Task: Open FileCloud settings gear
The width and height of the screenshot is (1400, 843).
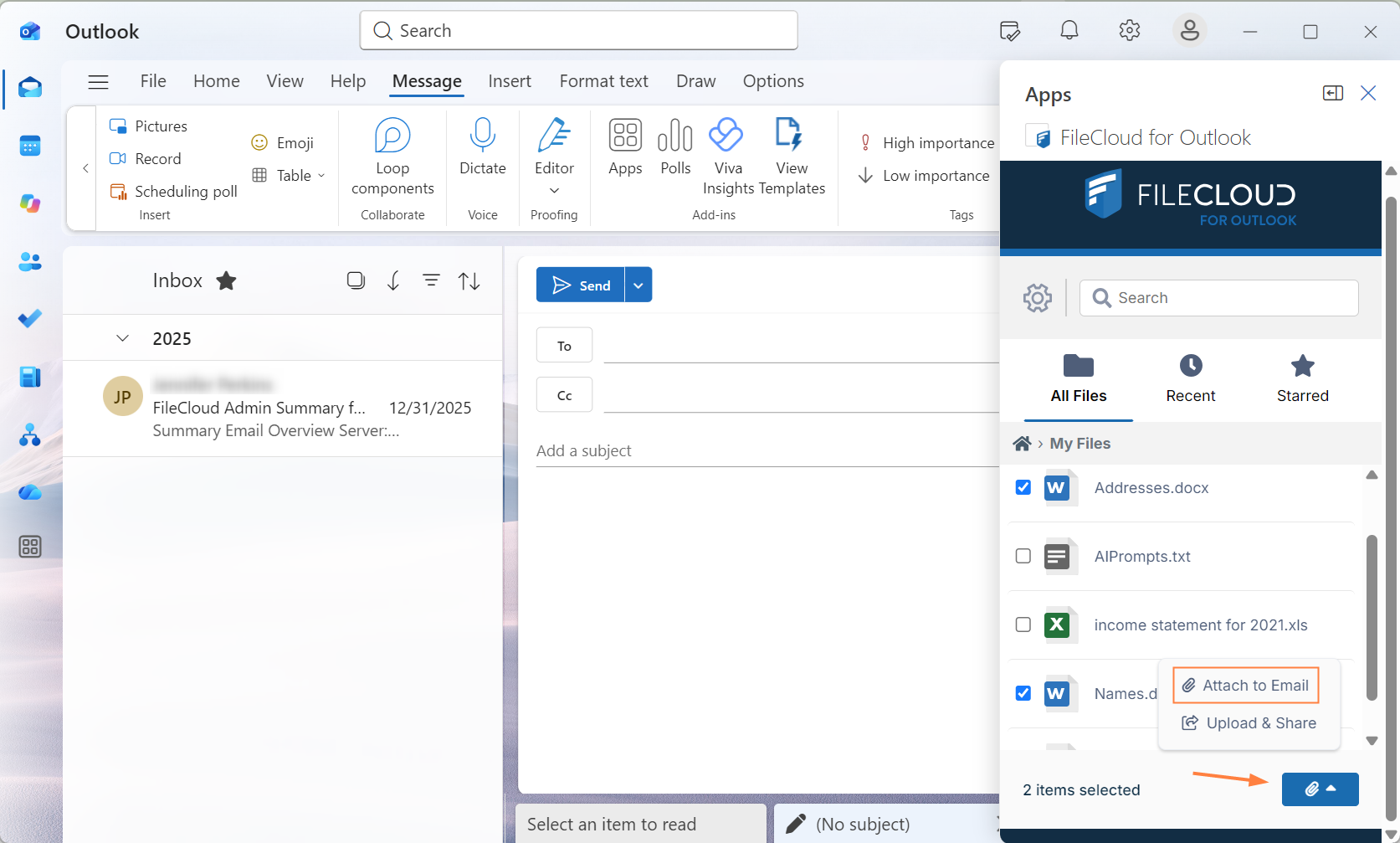Action: tap(1038, 298)
